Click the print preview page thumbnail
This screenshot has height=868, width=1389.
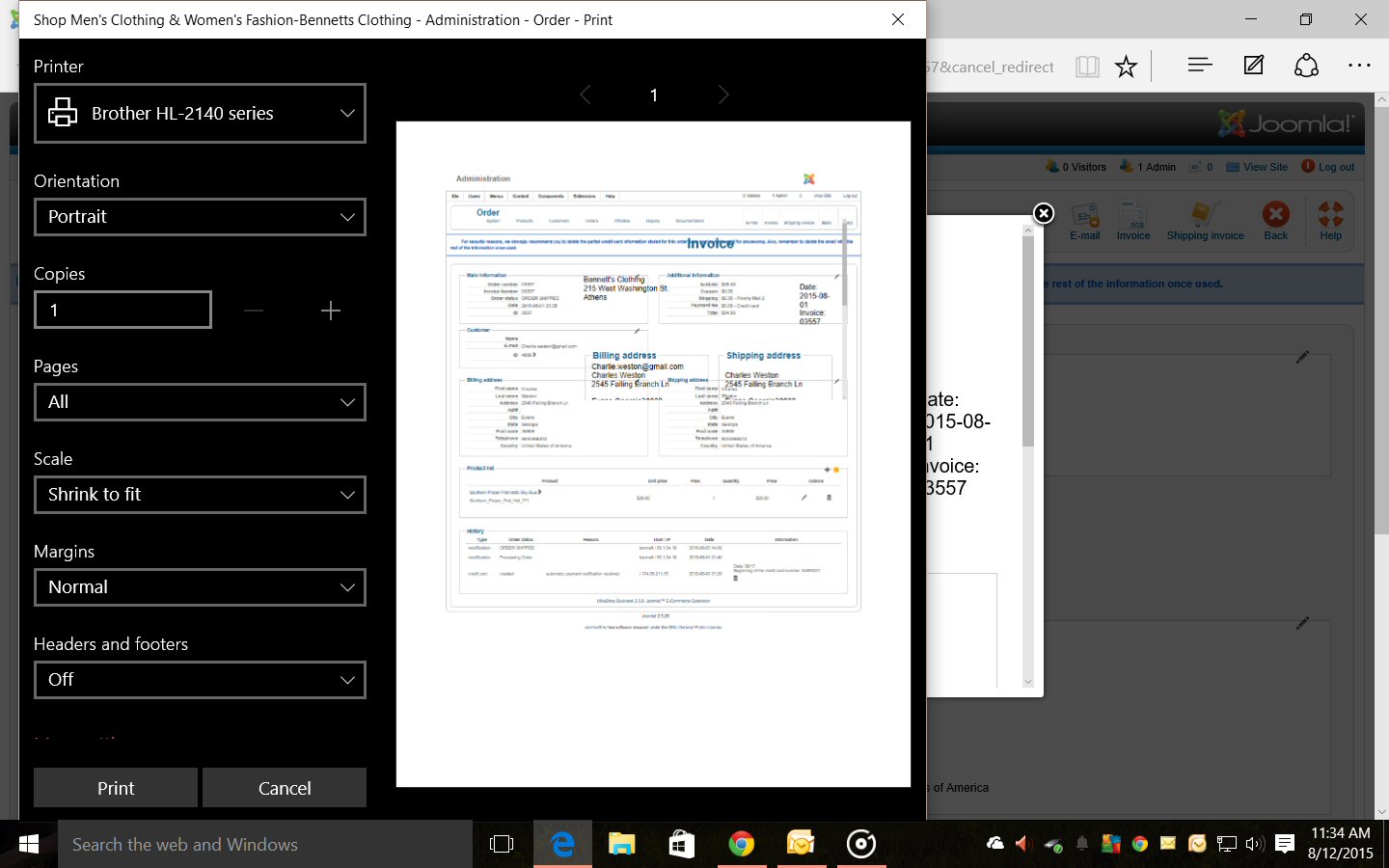653,454
